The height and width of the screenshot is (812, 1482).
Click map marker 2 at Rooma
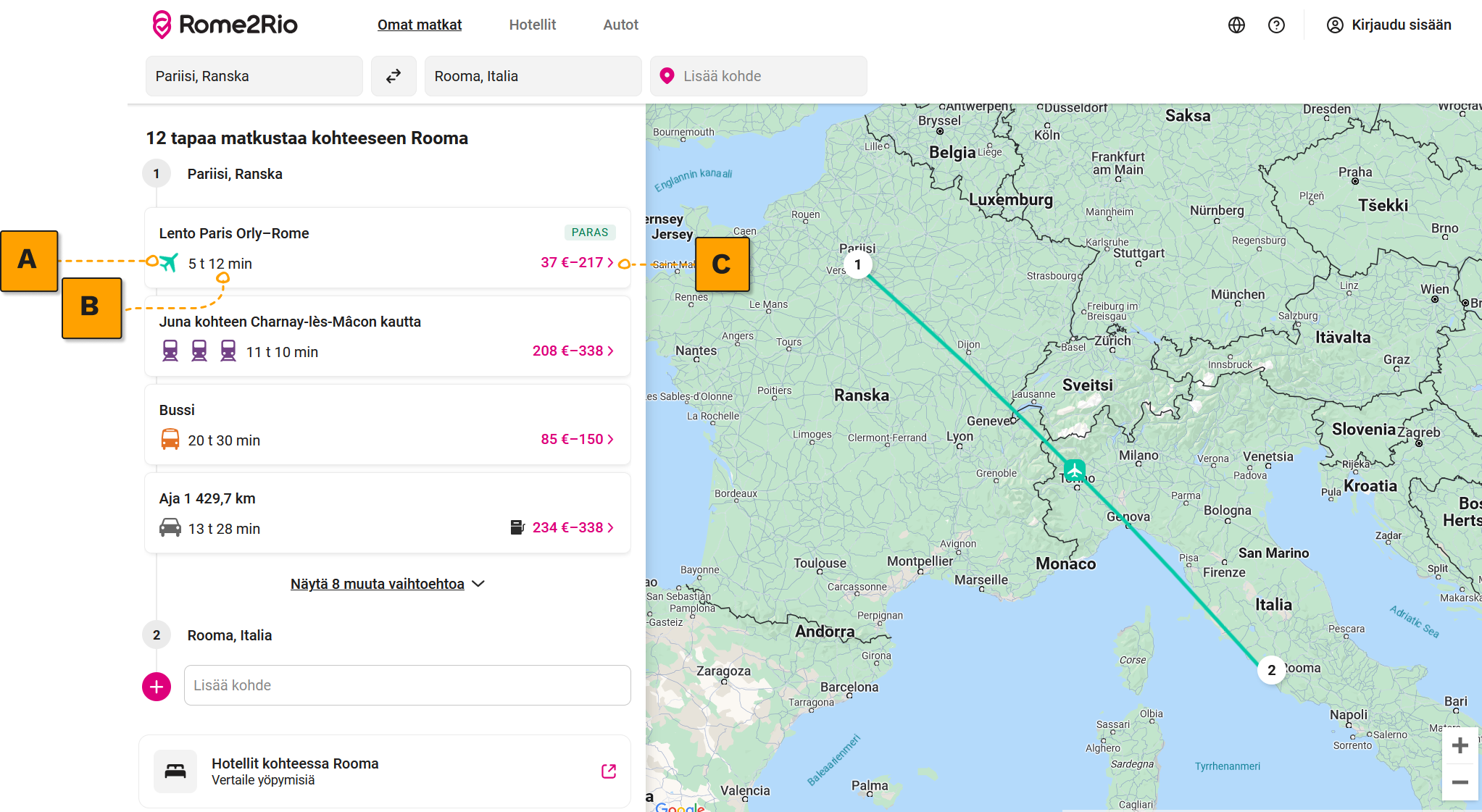pos(1271,670)
